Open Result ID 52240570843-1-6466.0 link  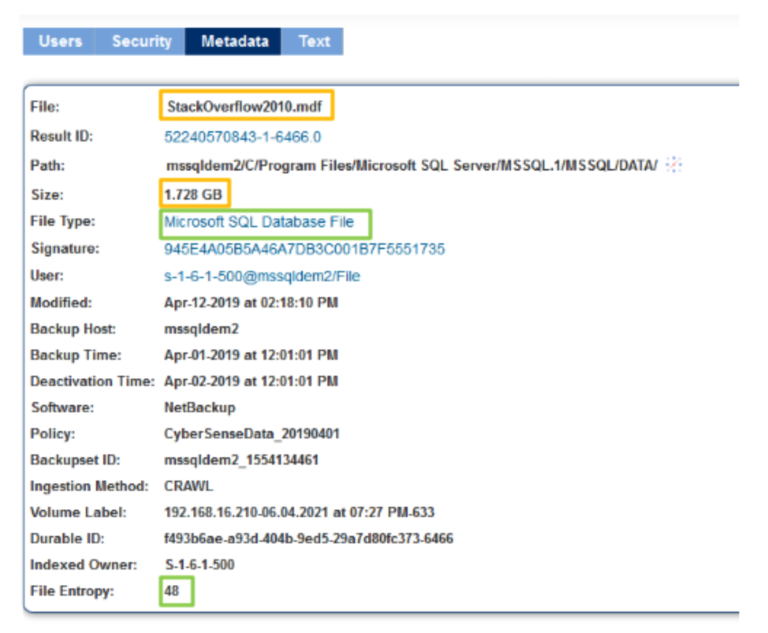click(x=242, y=137)
